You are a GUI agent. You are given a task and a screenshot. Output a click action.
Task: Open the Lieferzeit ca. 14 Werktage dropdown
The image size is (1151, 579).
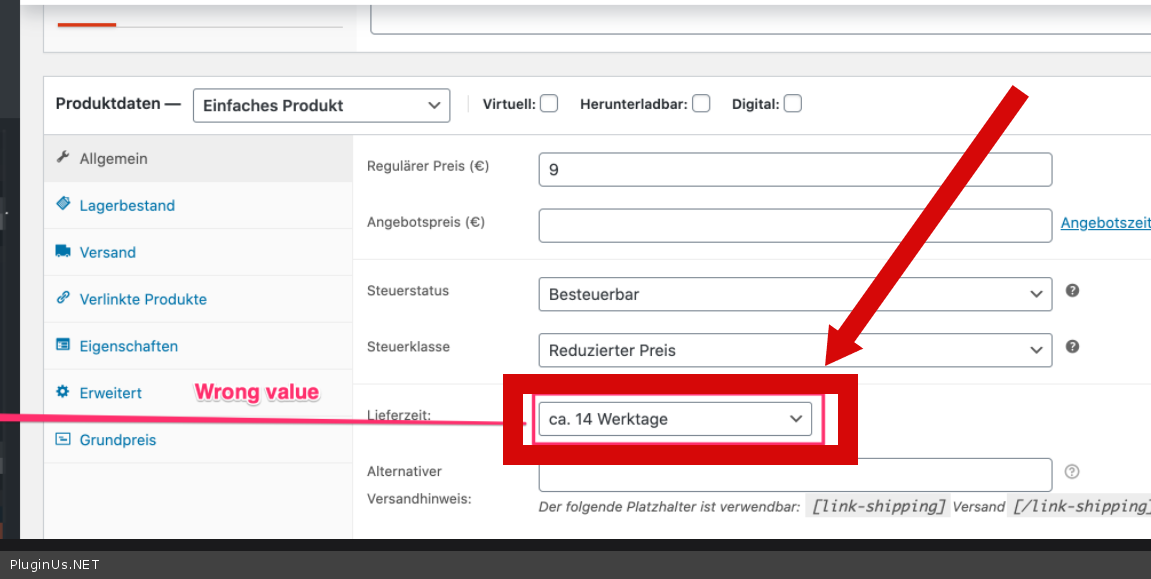tap(675, 419)
